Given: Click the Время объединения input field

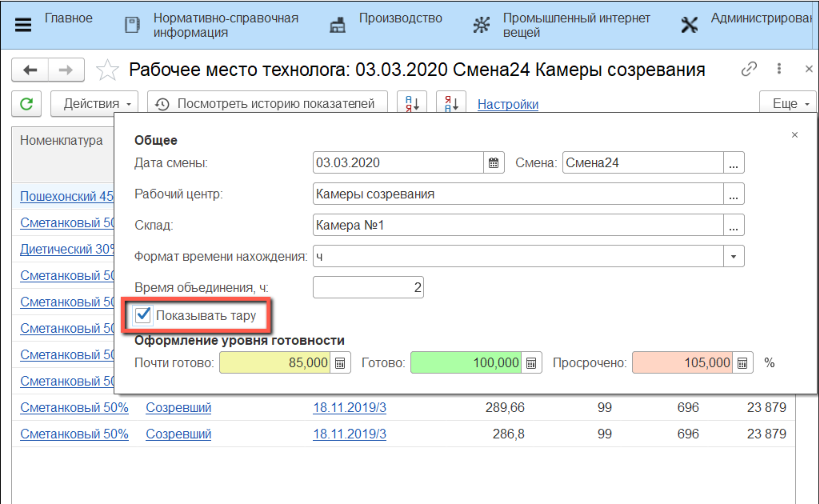Looking at the screenshot, I should click(x=368, y=288).
